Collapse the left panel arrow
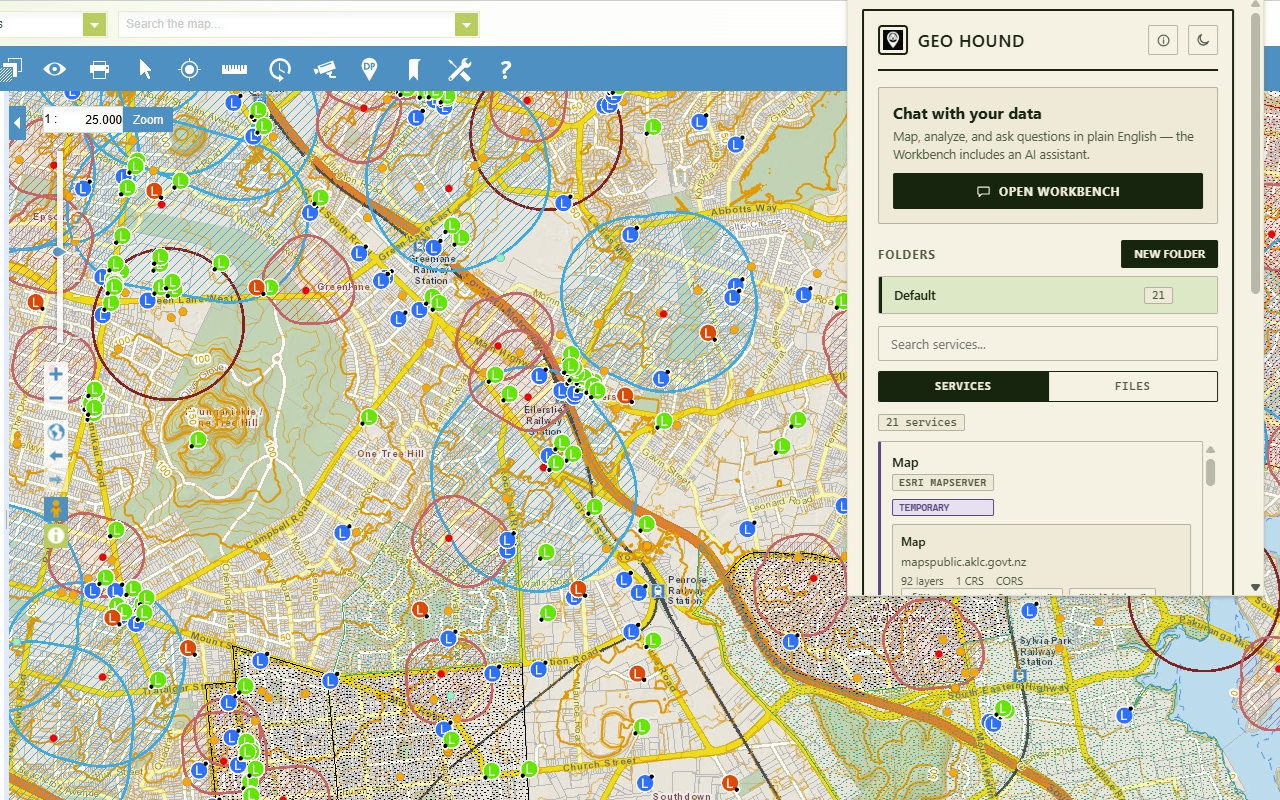Image resolution: width=1280 pixels, height=800 pixels. (x=17, y=124)
